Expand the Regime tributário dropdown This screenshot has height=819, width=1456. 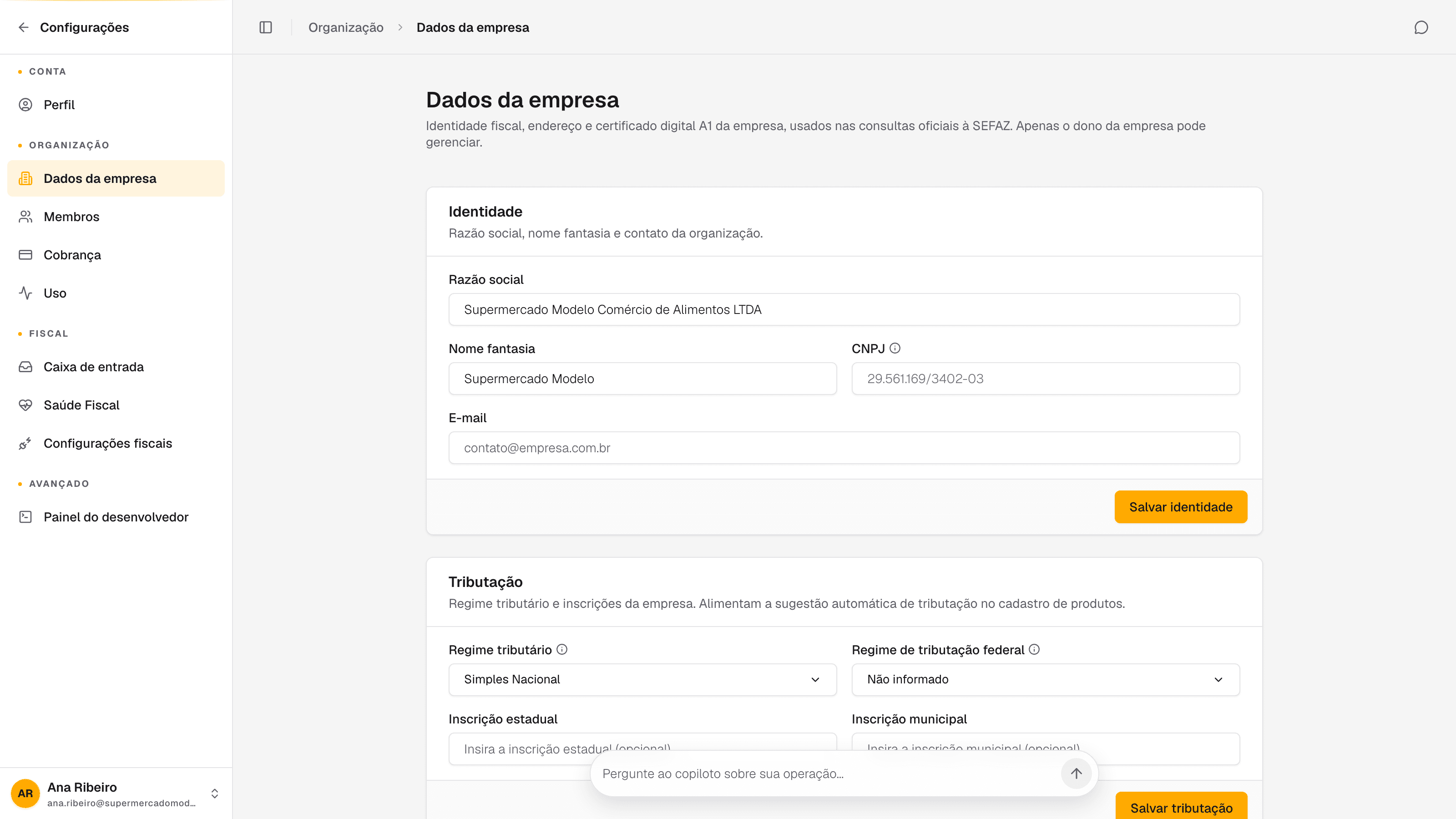(x=642, y=679)
